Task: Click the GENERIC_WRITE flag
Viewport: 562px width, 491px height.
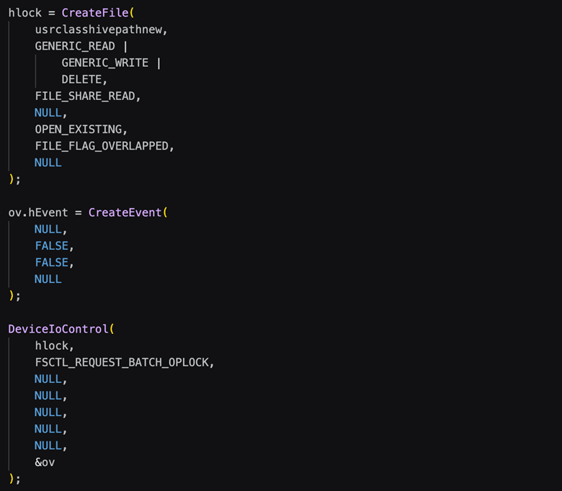Action: [105, 63]
